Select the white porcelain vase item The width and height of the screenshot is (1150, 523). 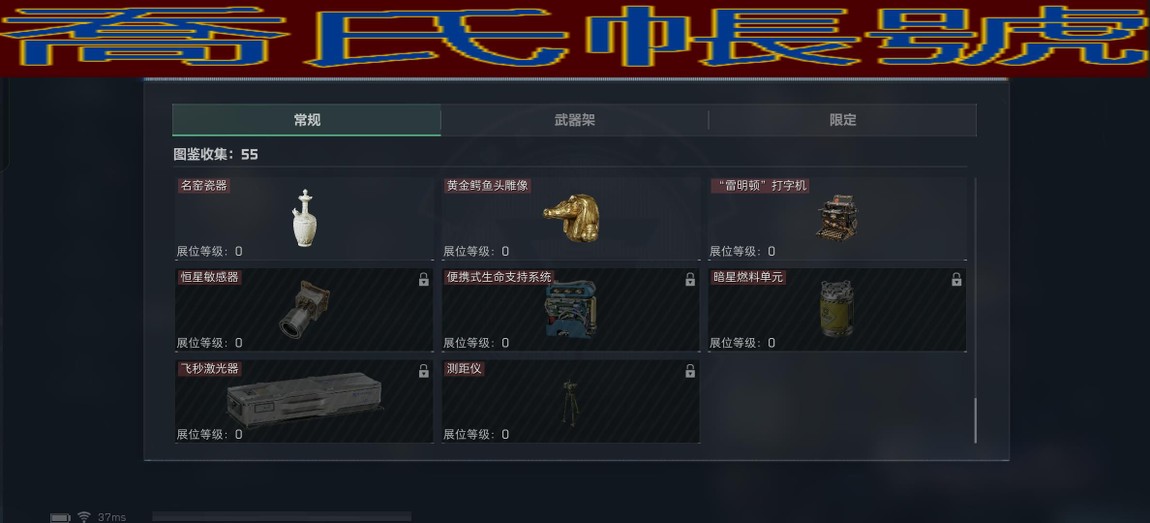pos(303,217)
